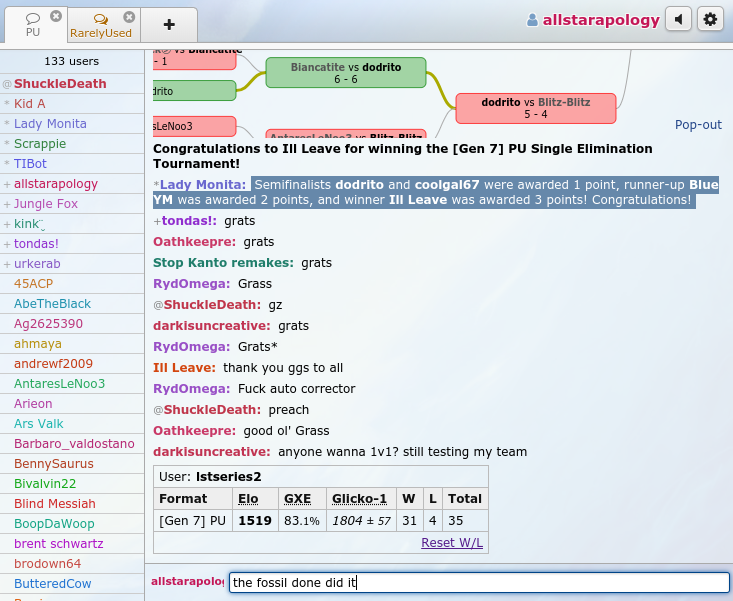733x601 pixels.
Task: Click the plus icon to join rooms
Action: coord(169,24)
